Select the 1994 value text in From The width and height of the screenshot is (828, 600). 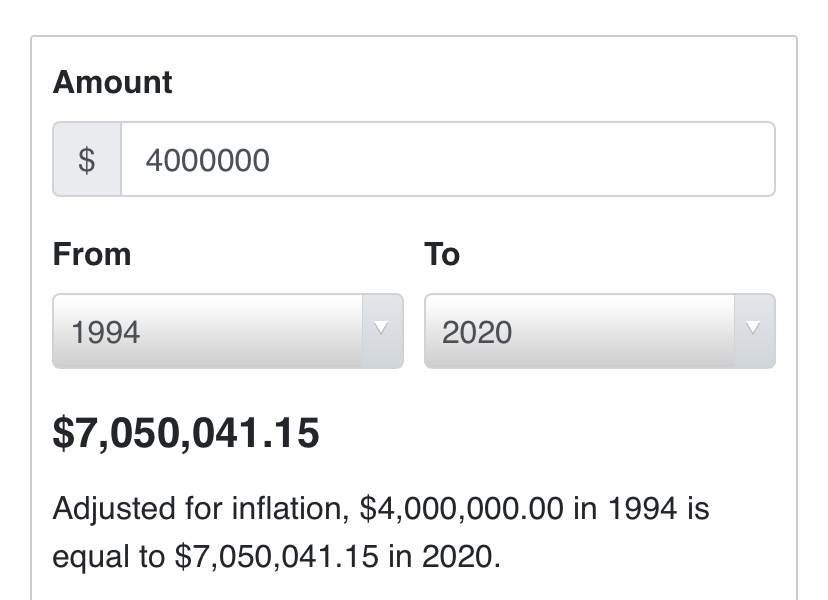[x=106, y=332]
